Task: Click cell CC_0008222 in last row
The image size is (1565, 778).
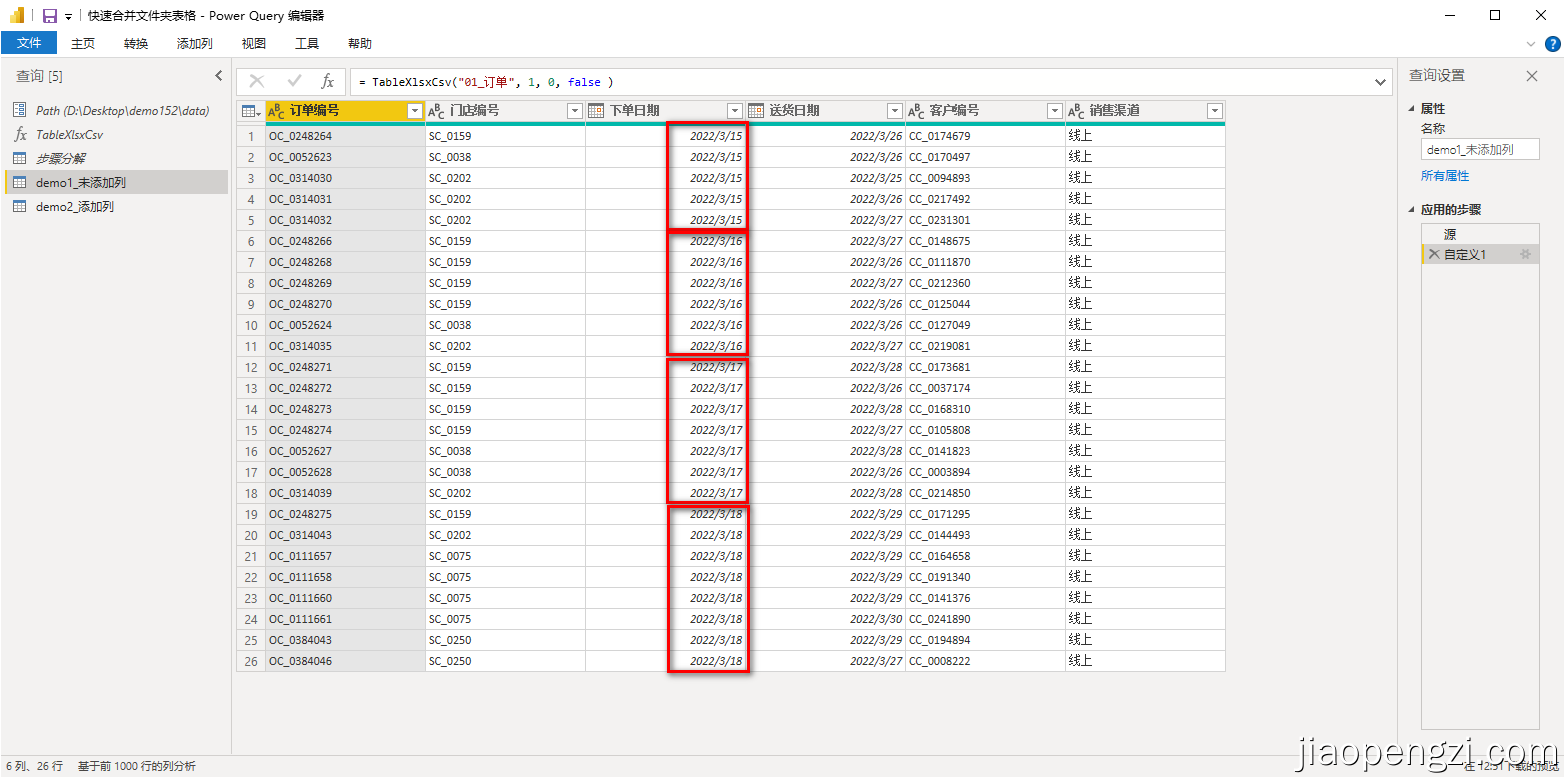Action: click(x=985, y=661)
